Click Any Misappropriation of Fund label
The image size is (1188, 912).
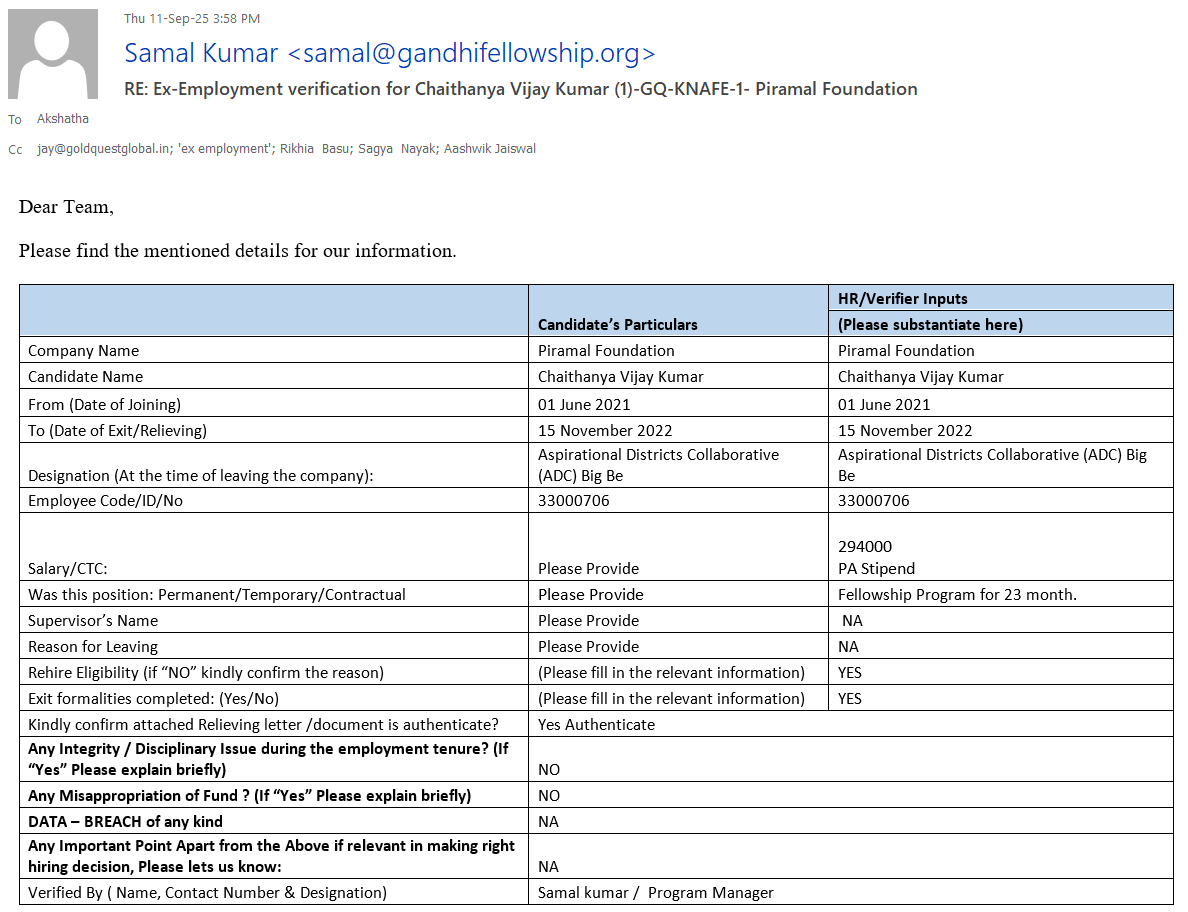click(249, 795)
